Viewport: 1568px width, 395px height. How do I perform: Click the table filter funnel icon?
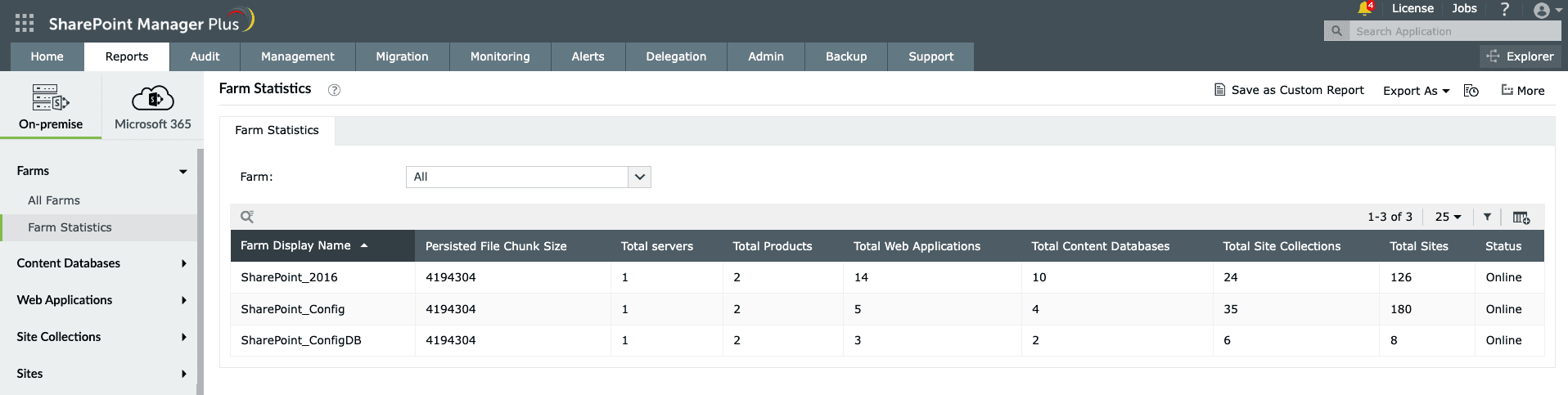1487,217
